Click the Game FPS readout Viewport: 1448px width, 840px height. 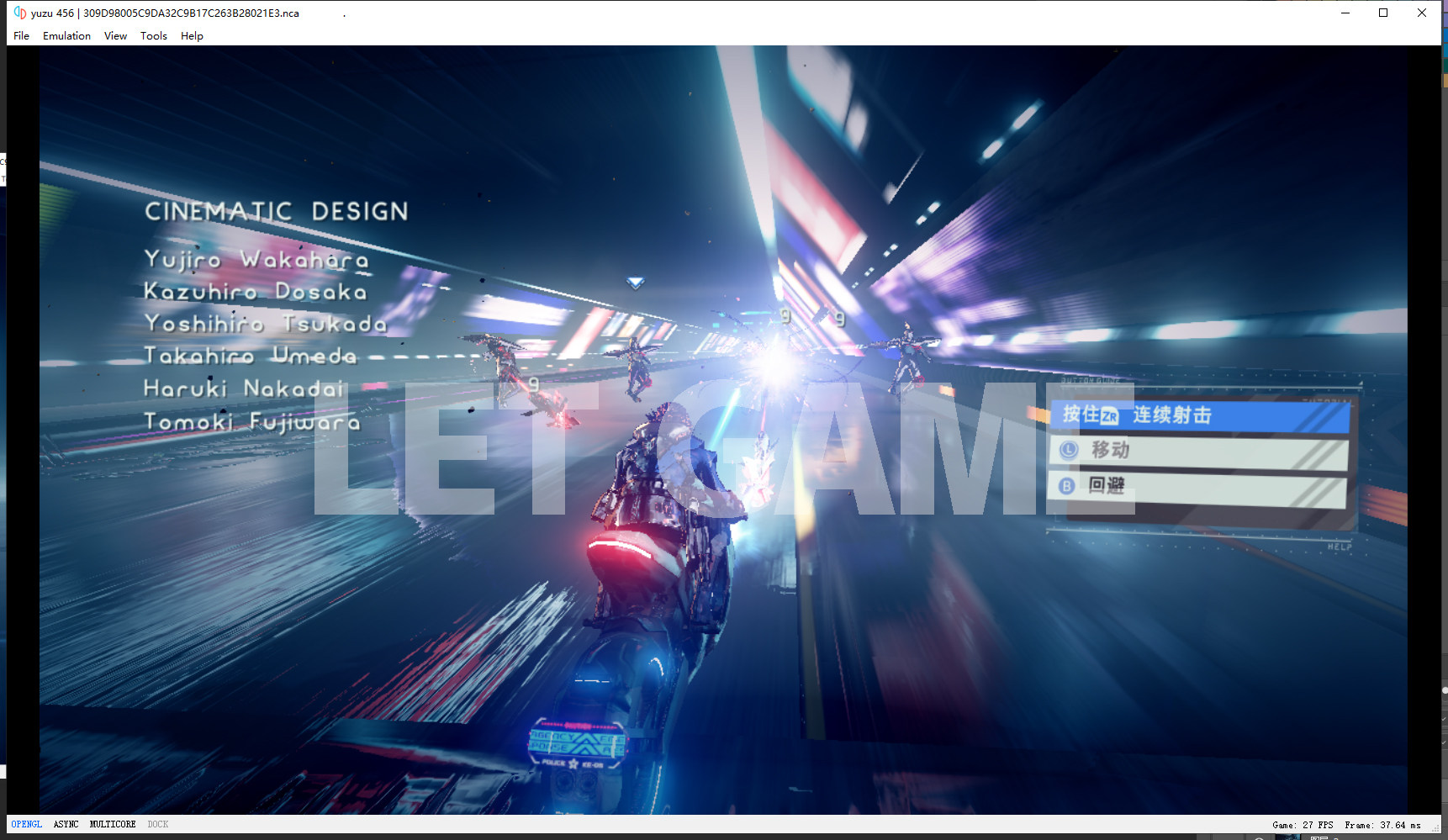click(1303, 826)
